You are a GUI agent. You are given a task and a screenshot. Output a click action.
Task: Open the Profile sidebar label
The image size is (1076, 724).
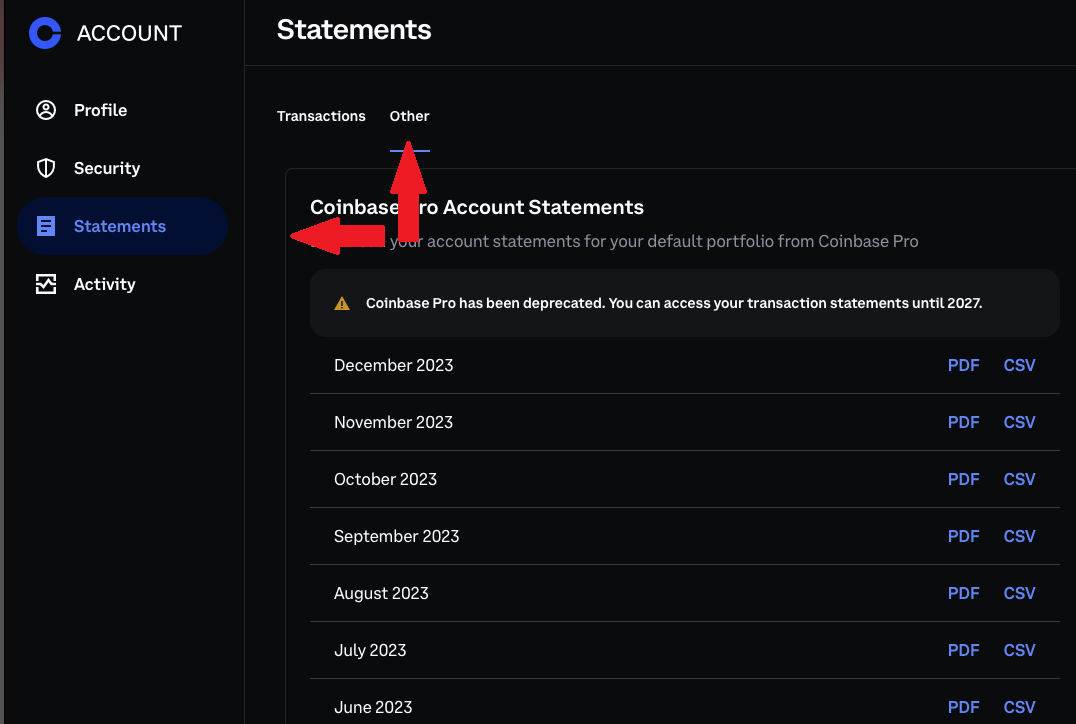100,110
